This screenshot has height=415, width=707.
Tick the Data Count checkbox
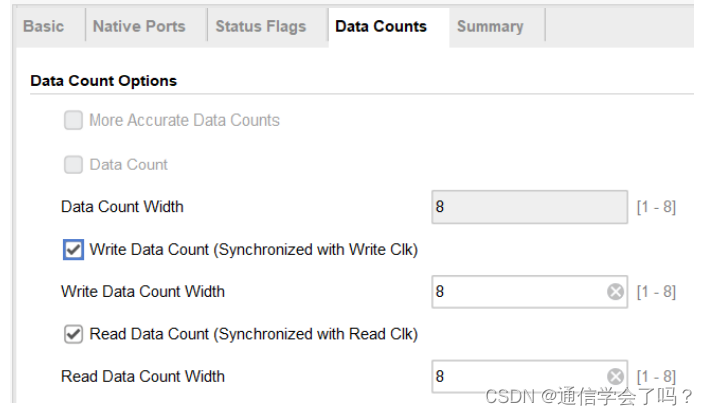point(73,165)
